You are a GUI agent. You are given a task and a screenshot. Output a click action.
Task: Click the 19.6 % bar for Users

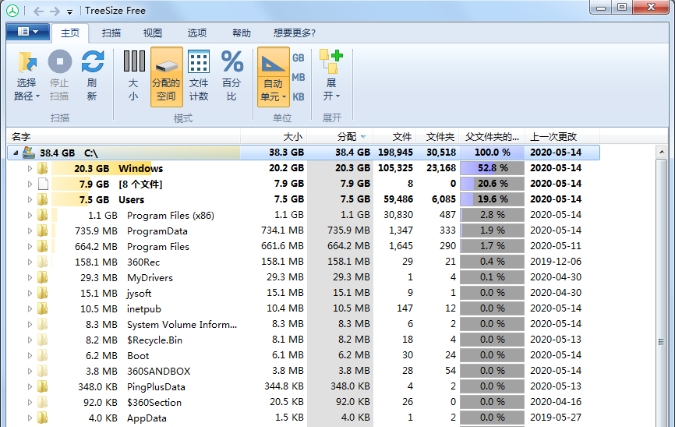tap(492, 199)
